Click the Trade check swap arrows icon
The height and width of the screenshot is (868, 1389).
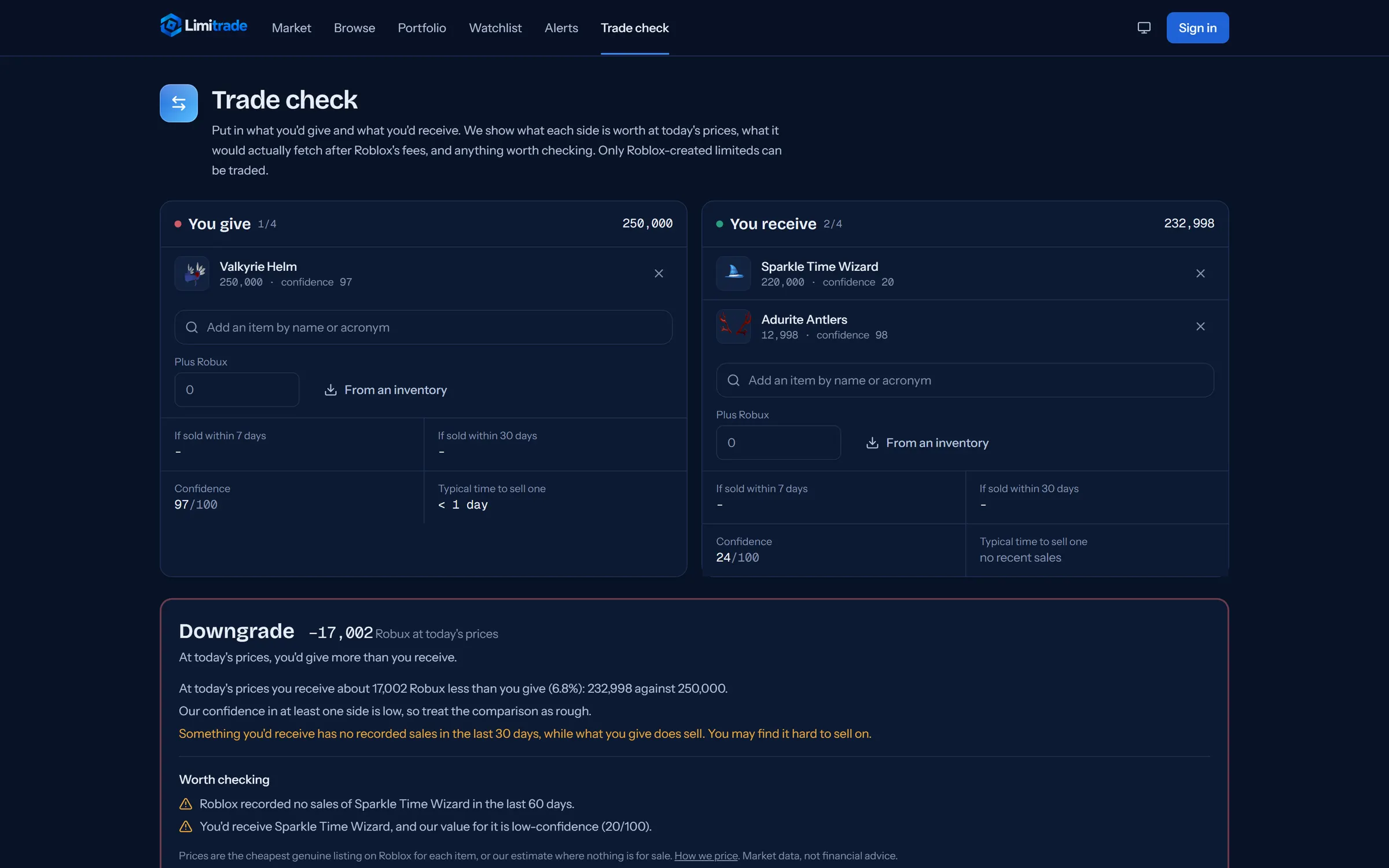[x=179, y=103]
